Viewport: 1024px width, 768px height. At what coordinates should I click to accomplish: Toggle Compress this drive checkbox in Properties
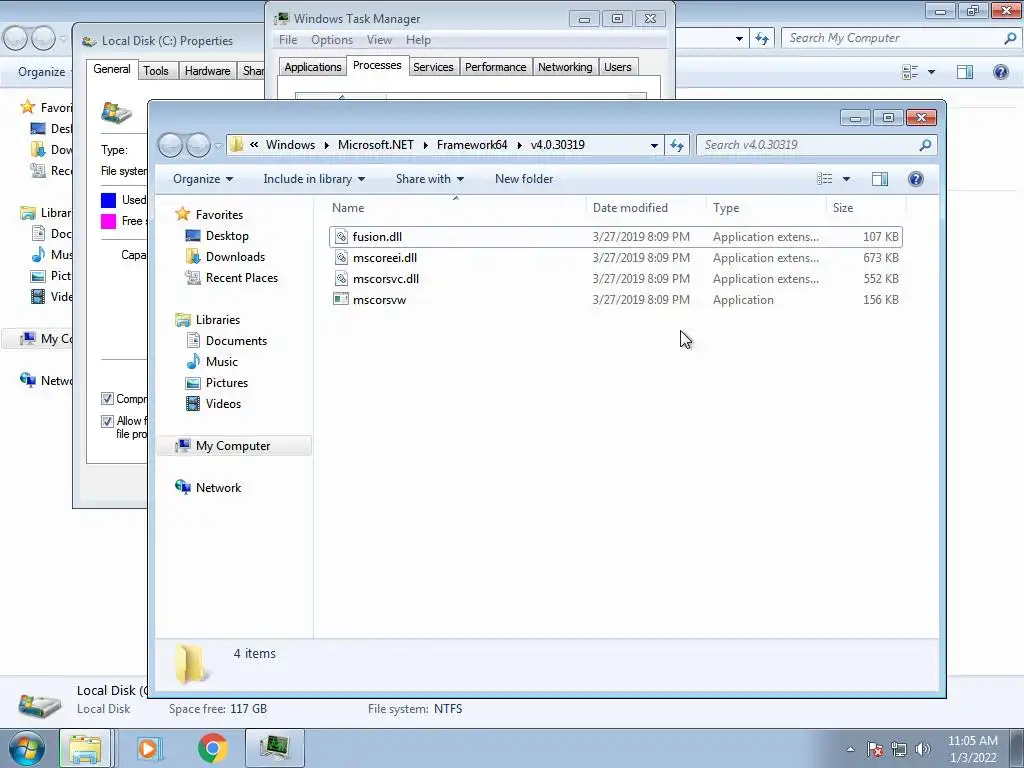(x=107, y=399)
